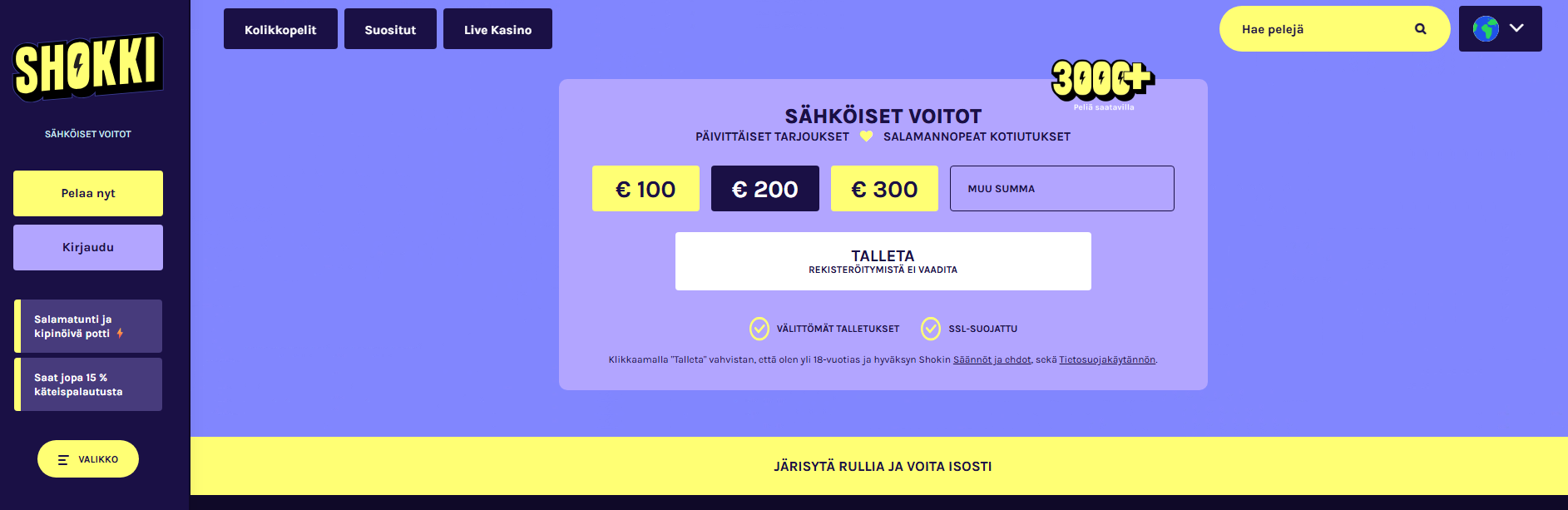Click the checkmark beside VÄLITTÖMÄT TALLETUKSET
The image size is (1568, 510).
click(759, 328)
